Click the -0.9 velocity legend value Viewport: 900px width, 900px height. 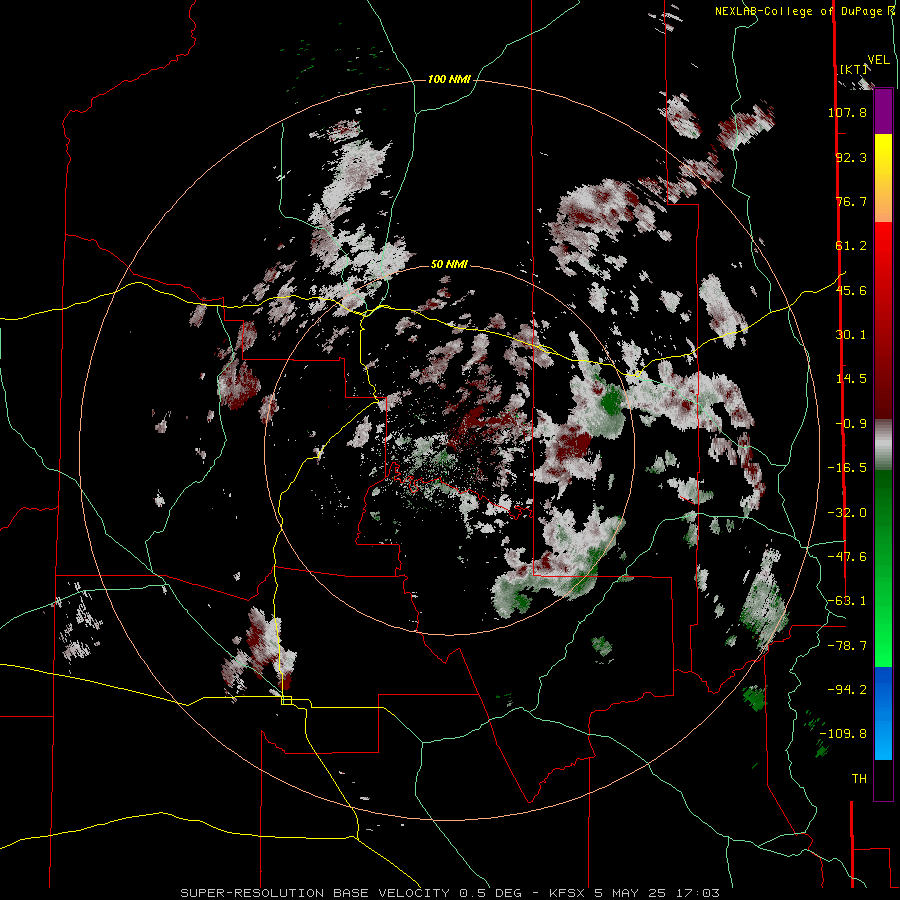click(851, 424)
